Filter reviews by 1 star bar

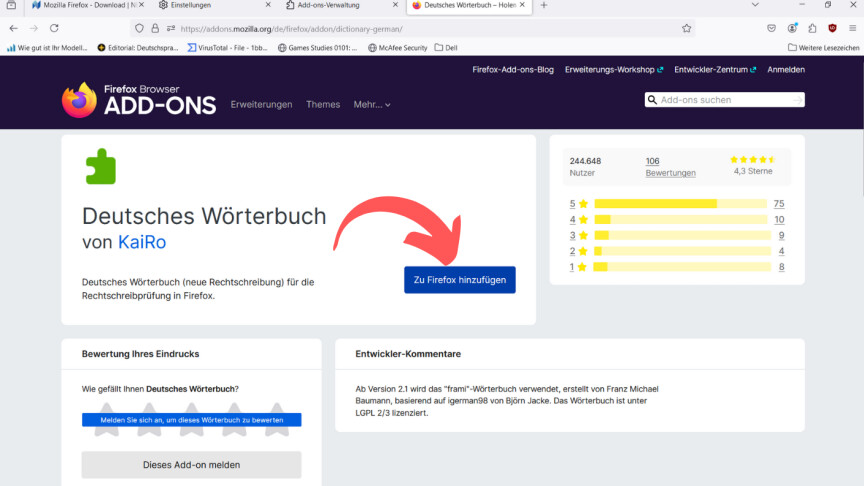[683, 267]
